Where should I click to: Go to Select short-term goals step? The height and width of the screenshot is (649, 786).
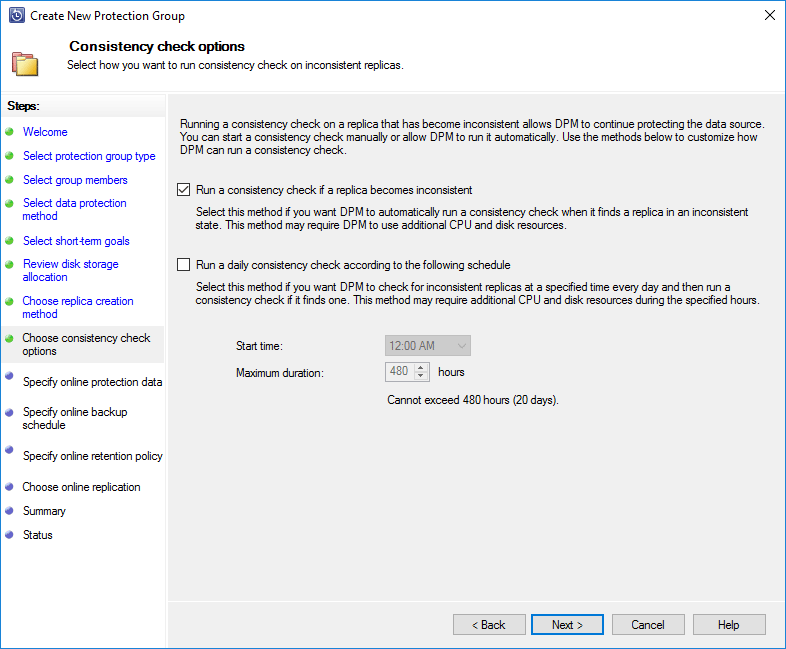tap(76, 241)
